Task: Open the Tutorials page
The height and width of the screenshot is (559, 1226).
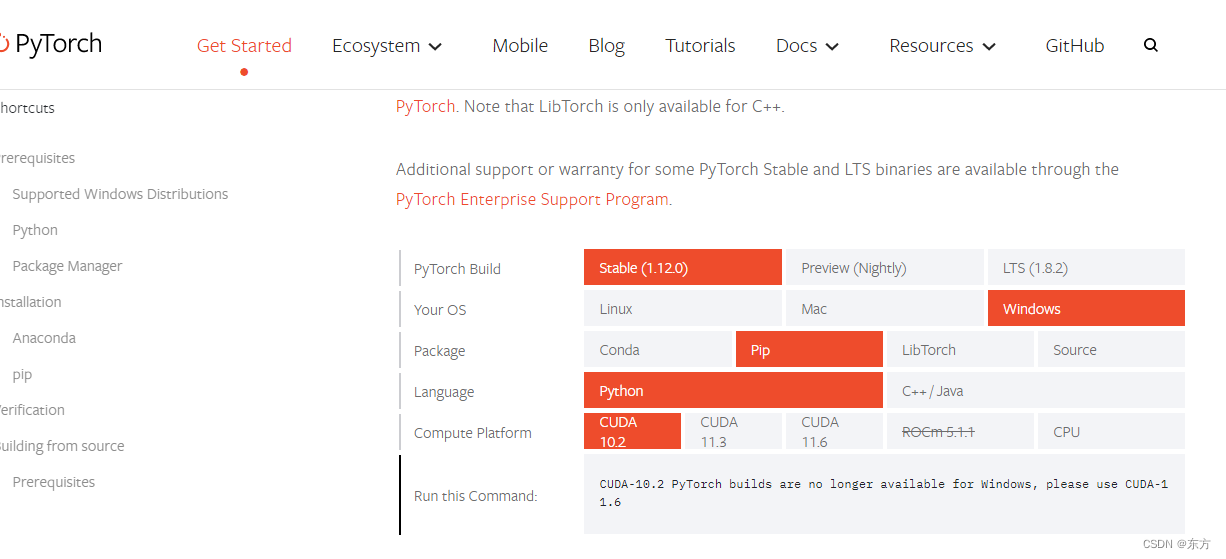Action: click(x=700, y=45)
